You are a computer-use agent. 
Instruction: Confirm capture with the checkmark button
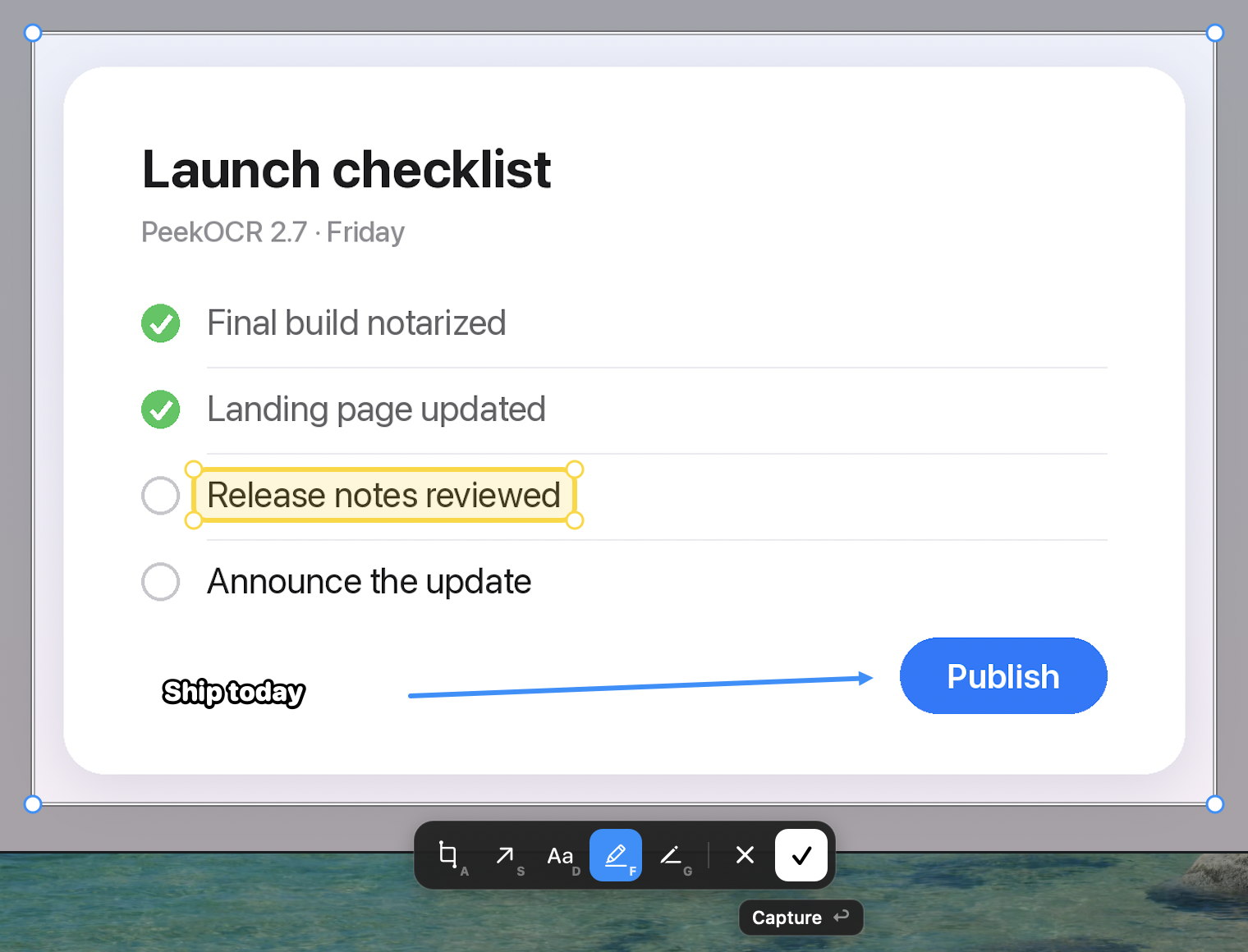tap(801, 855)
